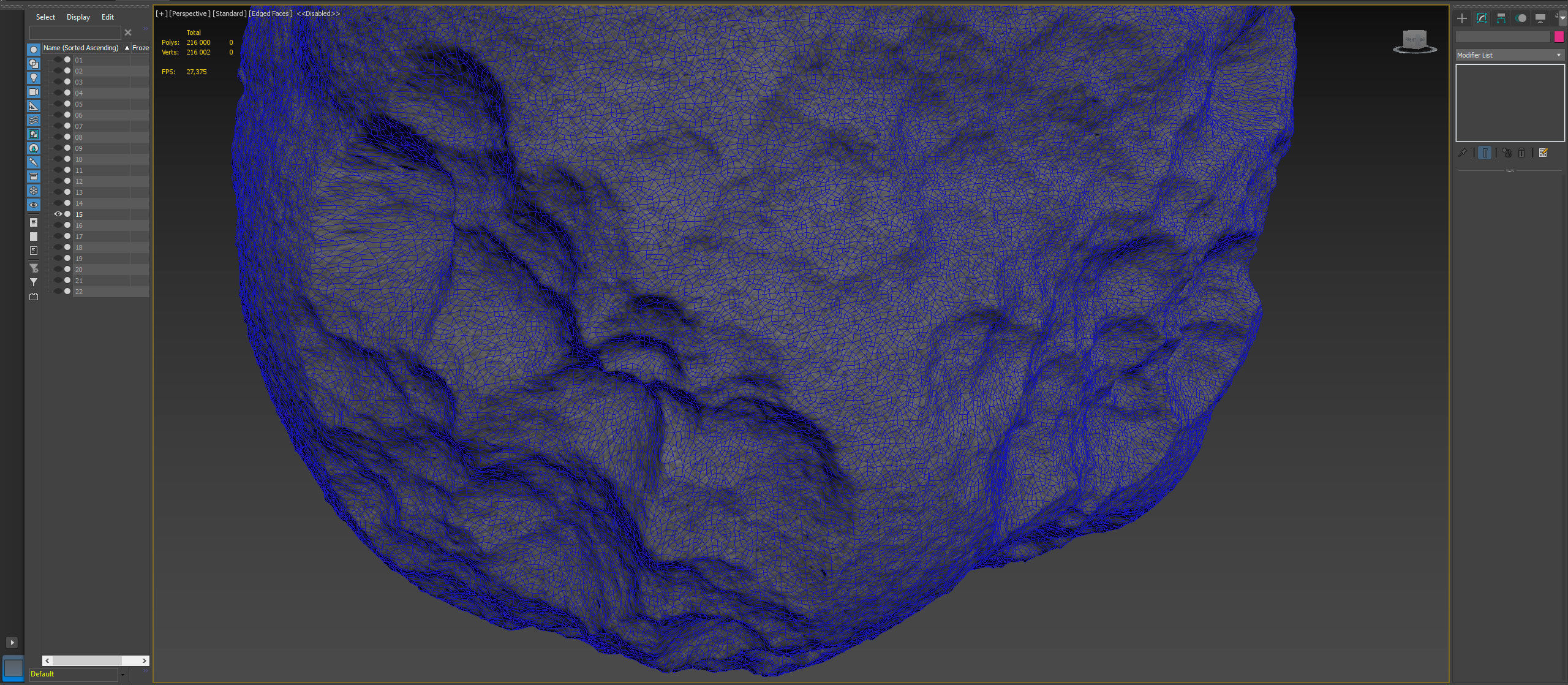Image resolution: width=1568 pixels, height=685 pixels.
Task: Click the Scene Explorer horizontal scrollbar right arrow
Action: point(144,660)
